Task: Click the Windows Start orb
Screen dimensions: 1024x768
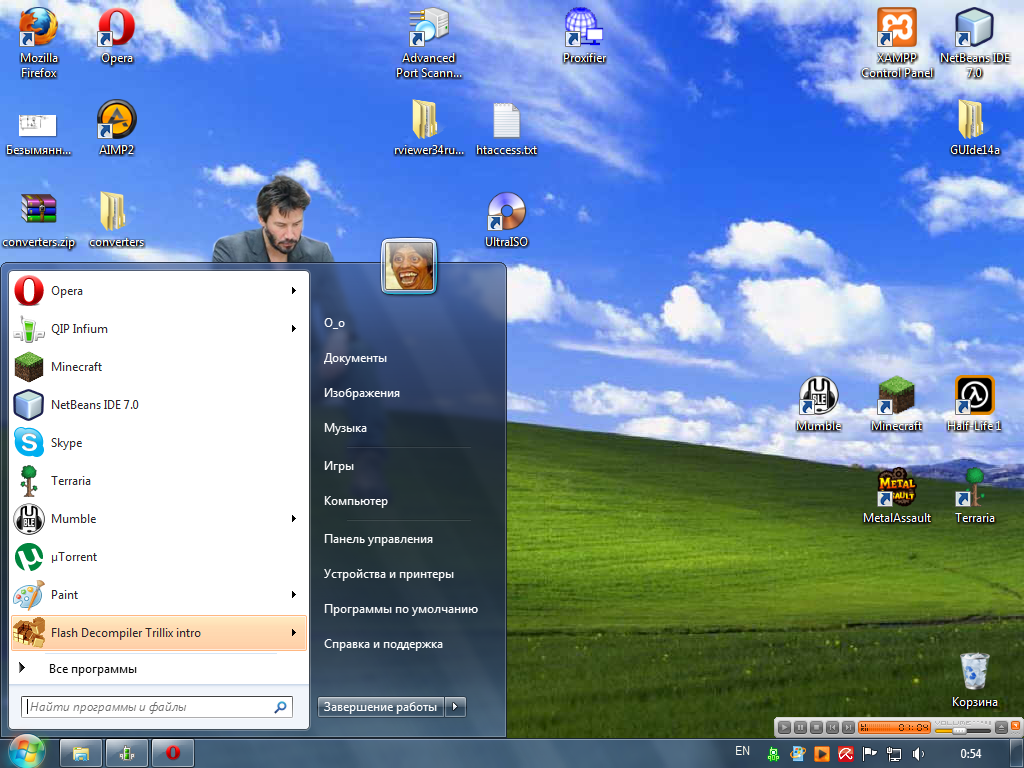Action: [27, 752]
